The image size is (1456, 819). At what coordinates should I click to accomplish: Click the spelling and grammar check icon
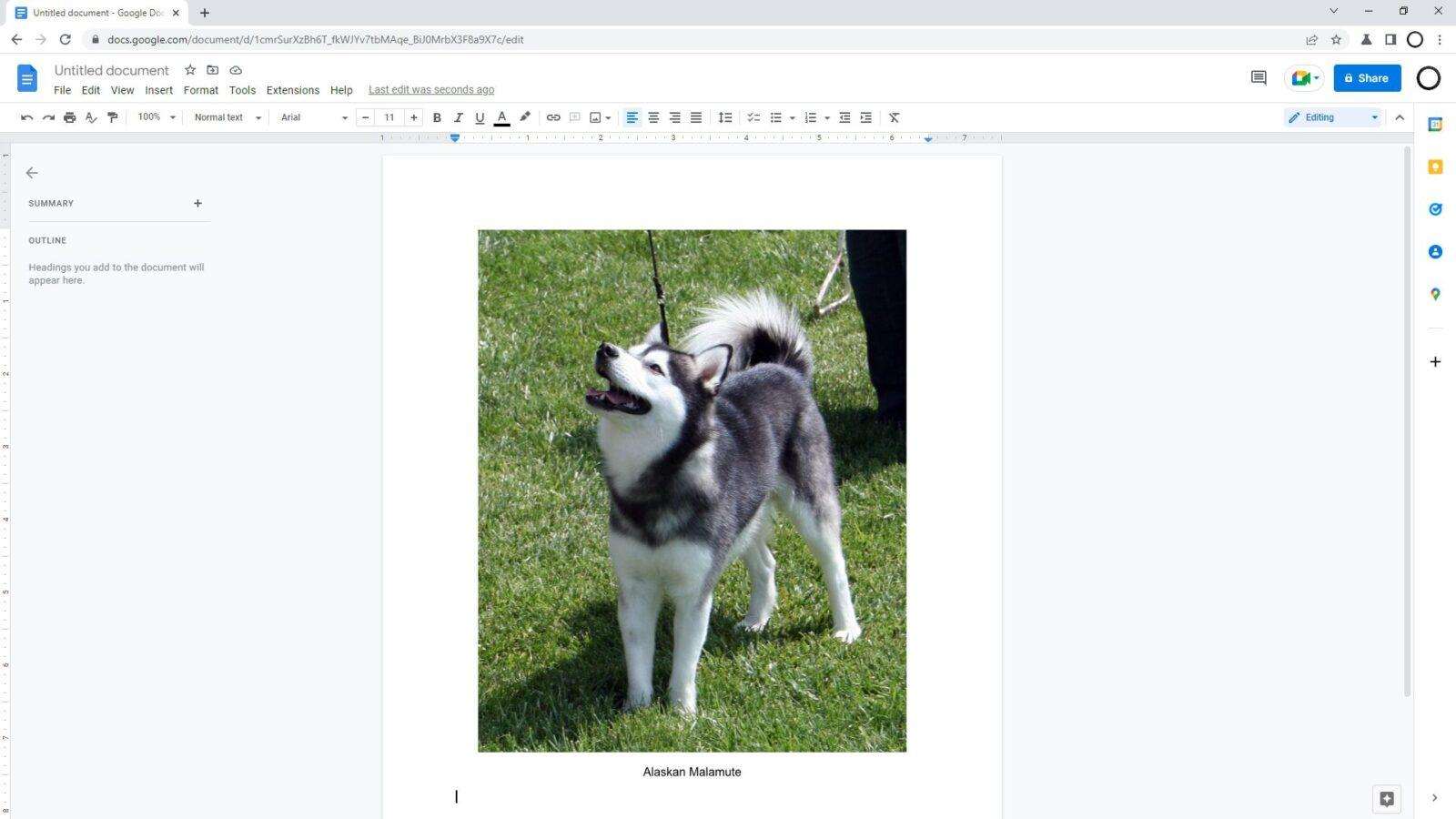91,116
